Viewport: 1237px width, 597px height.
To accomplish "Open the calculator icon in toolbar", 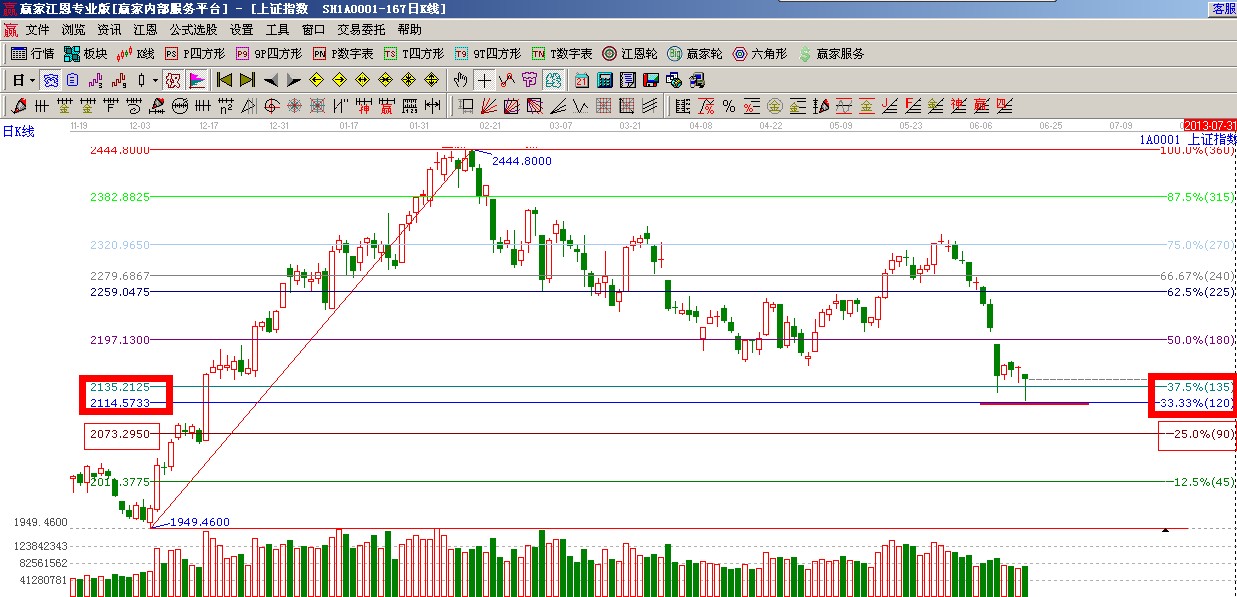I will (605, 80).
